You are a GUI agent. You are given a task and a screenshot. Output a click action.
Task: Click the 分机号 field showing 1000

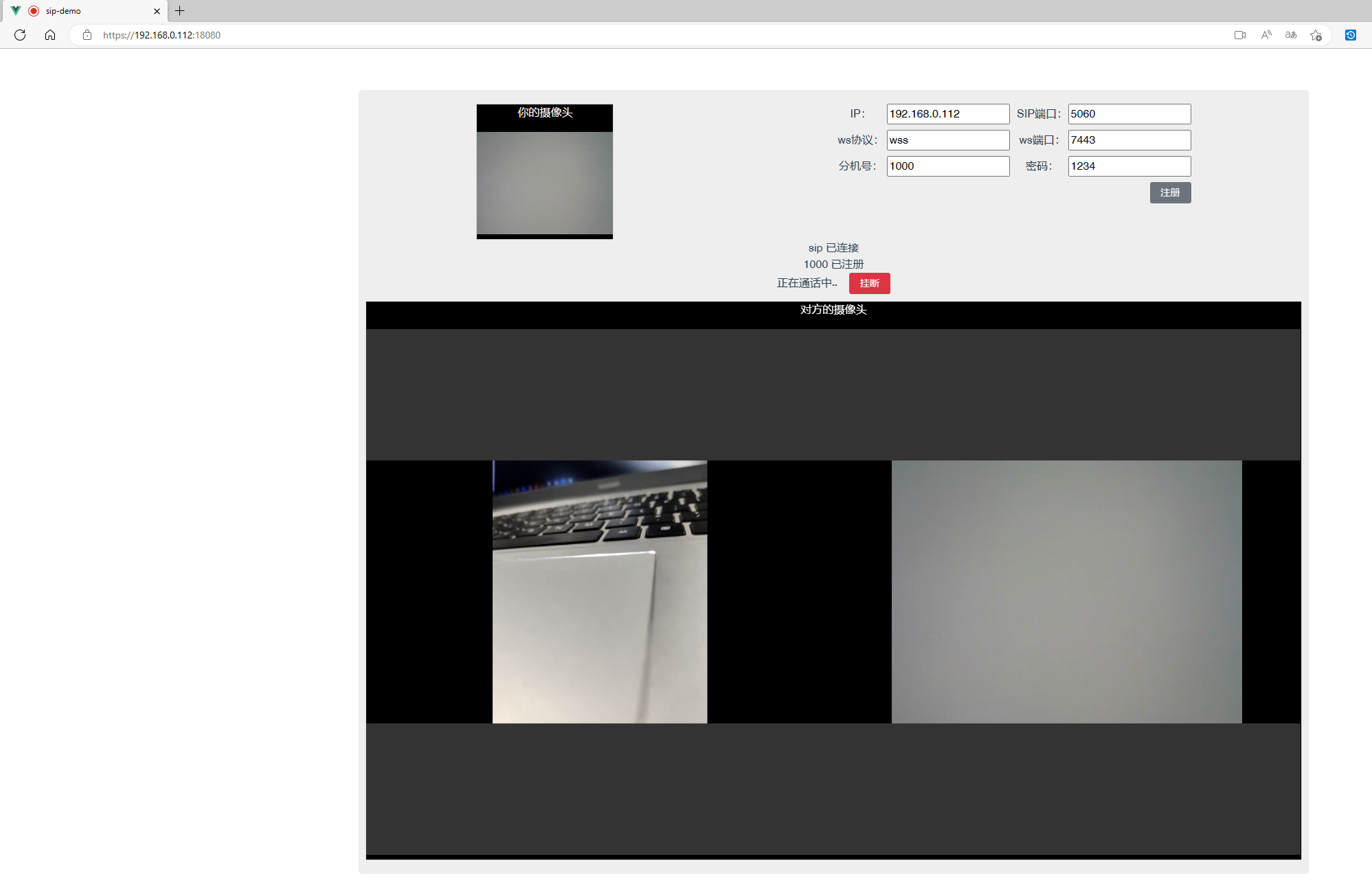947,166
